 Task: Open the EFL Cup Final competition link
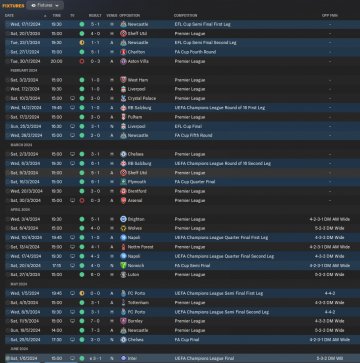point(188,126)
